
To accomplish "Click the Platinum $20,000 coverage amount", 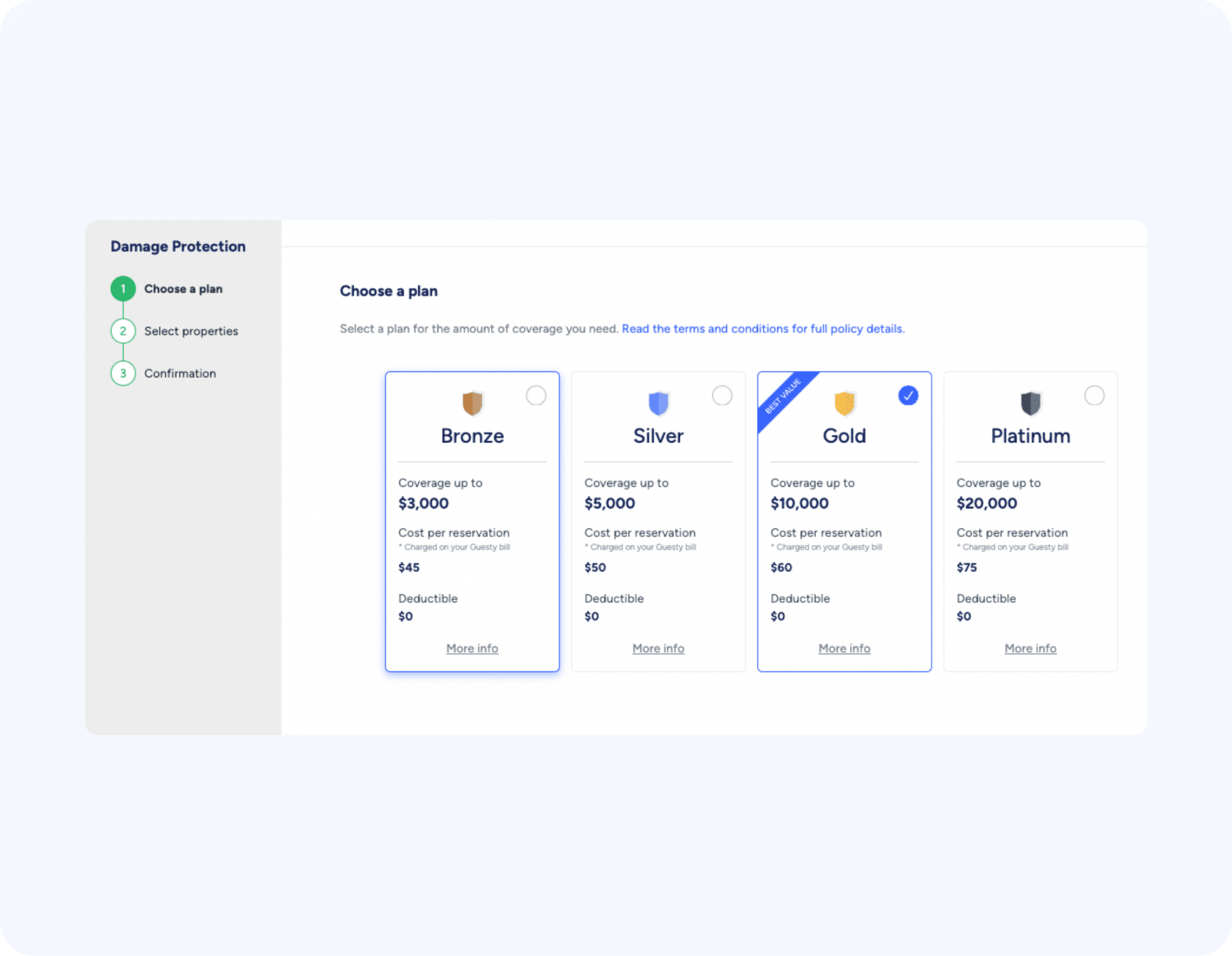I will 986,503.
